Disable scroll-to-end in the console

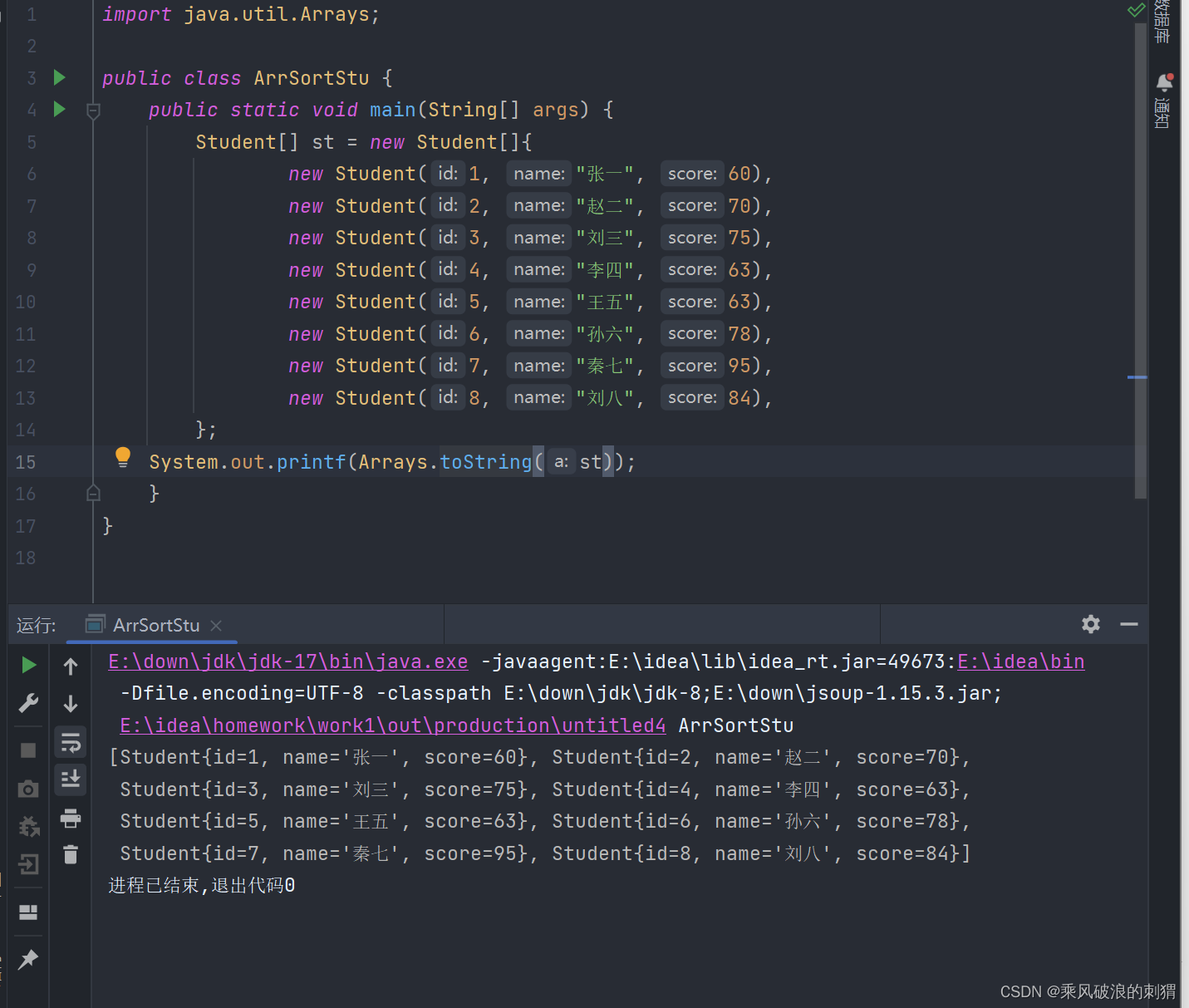click(x=71, y=779)
